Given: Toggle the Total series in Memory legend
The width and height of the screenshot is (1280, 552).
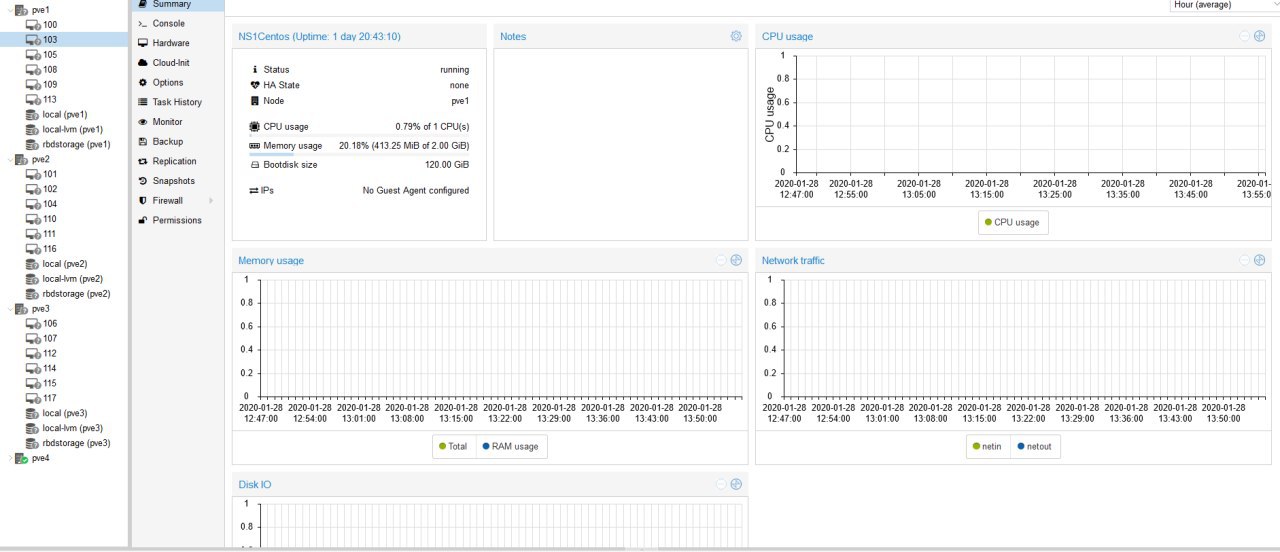Looking at the screenshot, I should pos(453,446).
